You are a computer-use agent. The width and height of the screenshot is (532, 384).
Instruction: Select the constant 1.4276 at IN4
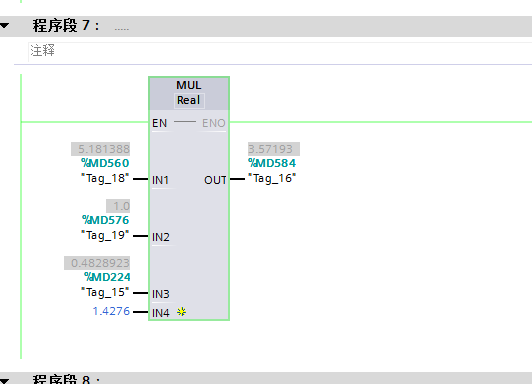[111, 311]
